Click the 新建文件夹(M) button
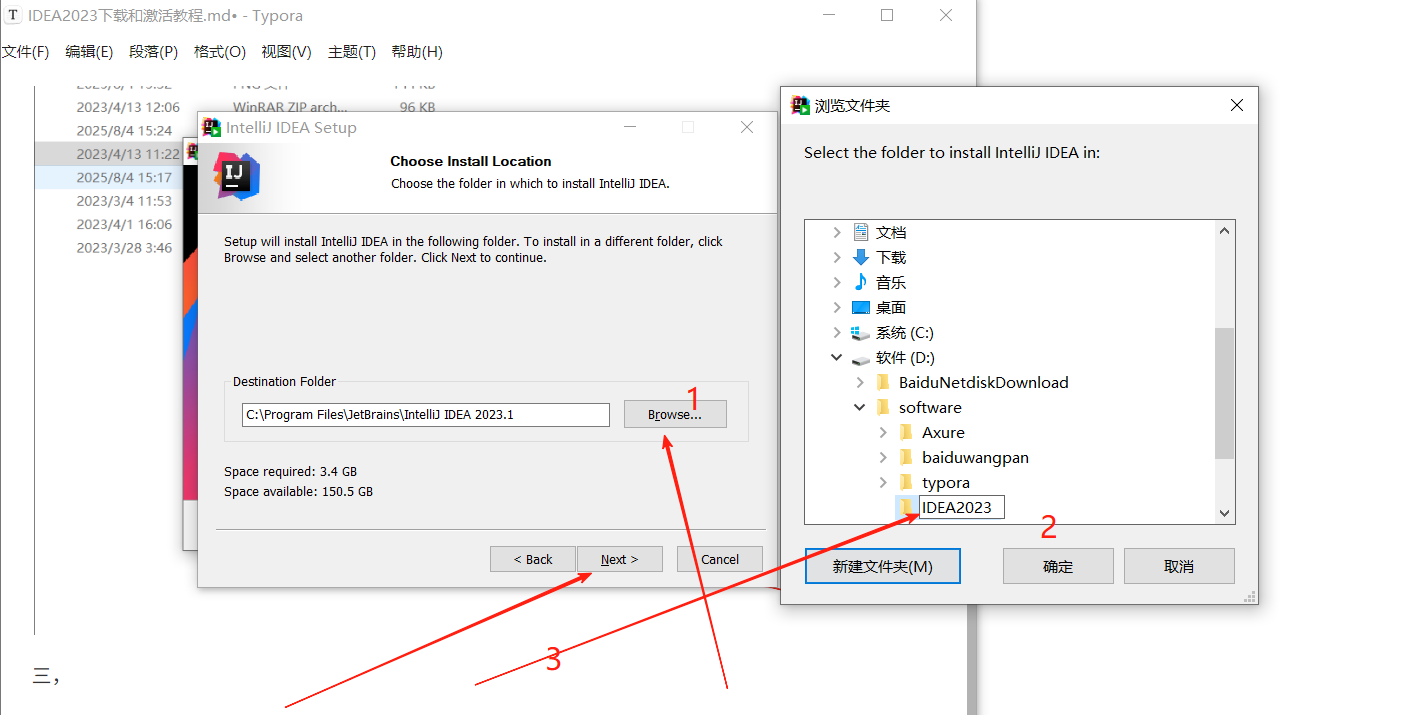This screenshot has width=1406, height=715. [x=882, y=566]
